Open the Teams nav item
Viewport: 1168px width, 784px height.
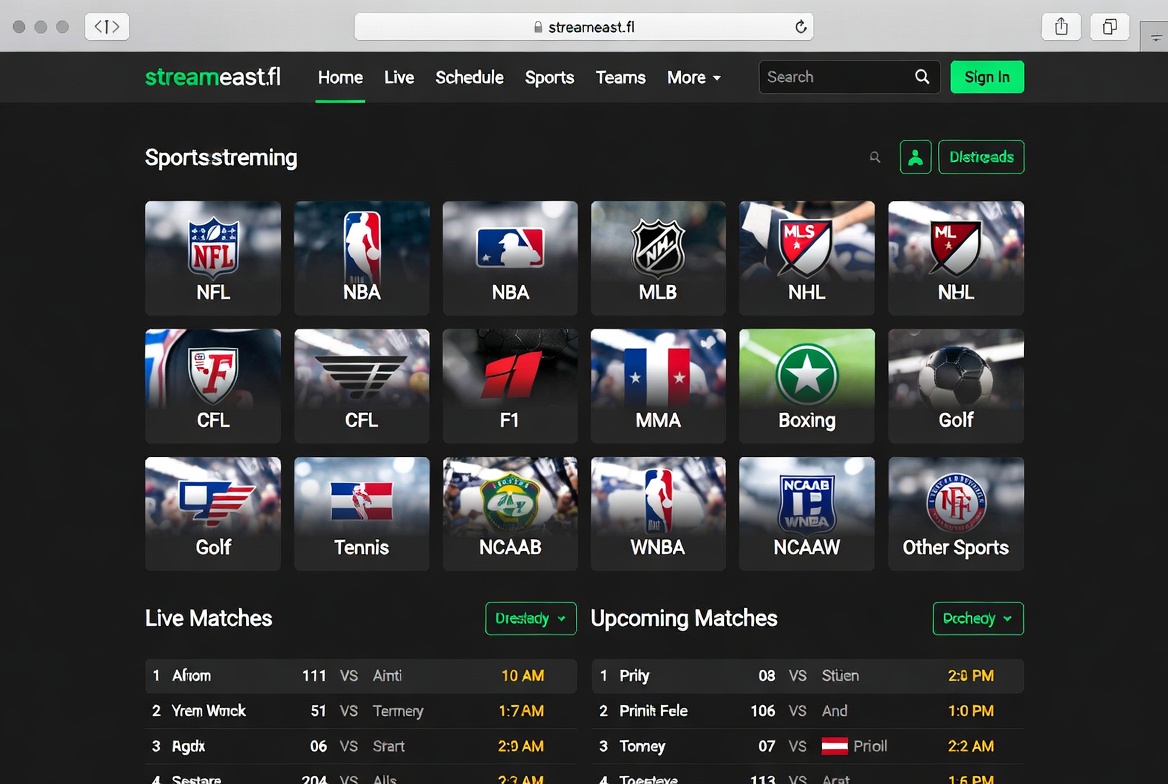click(620, 77)
